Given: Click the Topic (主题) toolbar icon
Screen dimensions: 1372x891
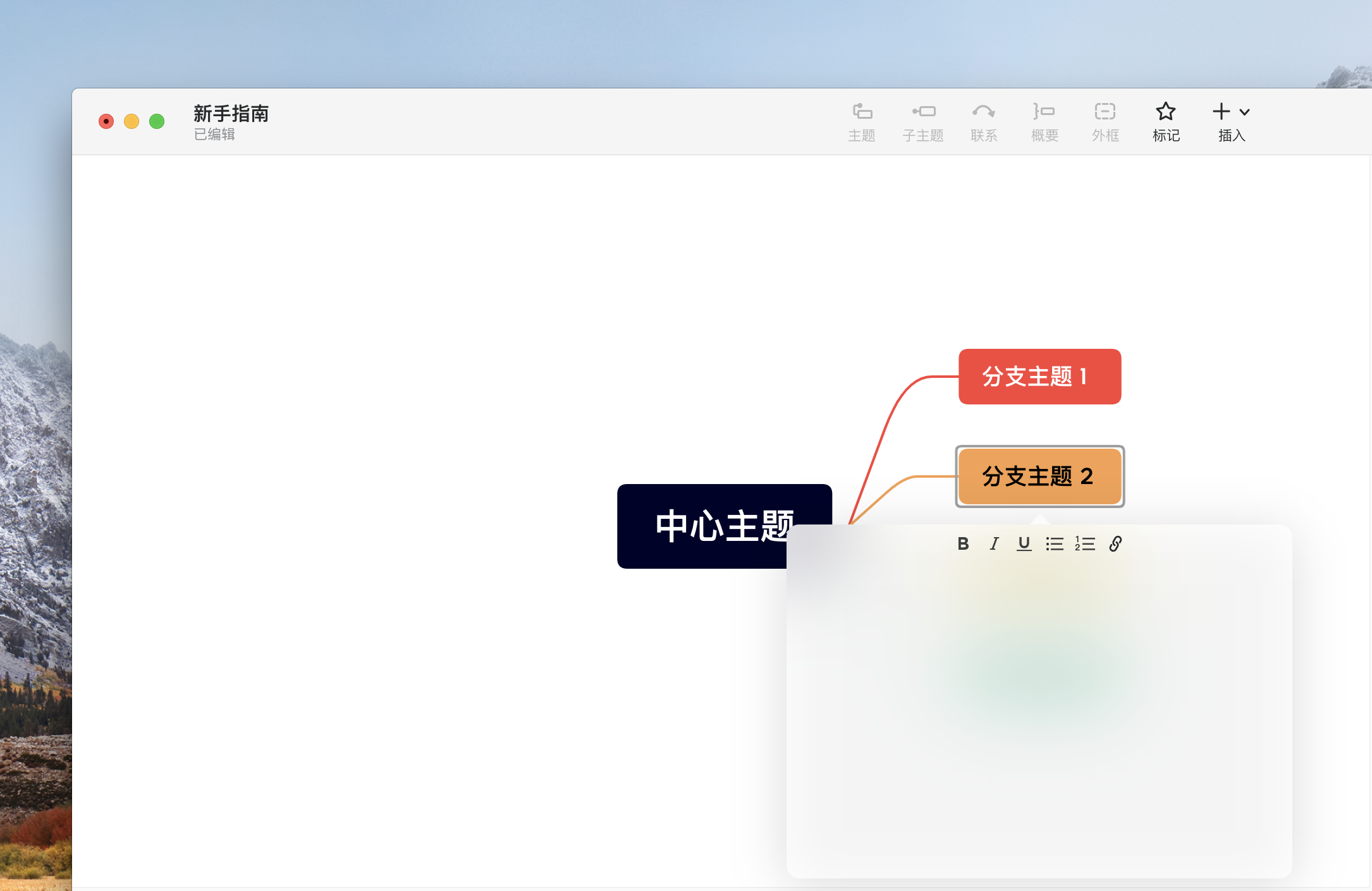Looking at the screenshot, I should coord(862,112).
